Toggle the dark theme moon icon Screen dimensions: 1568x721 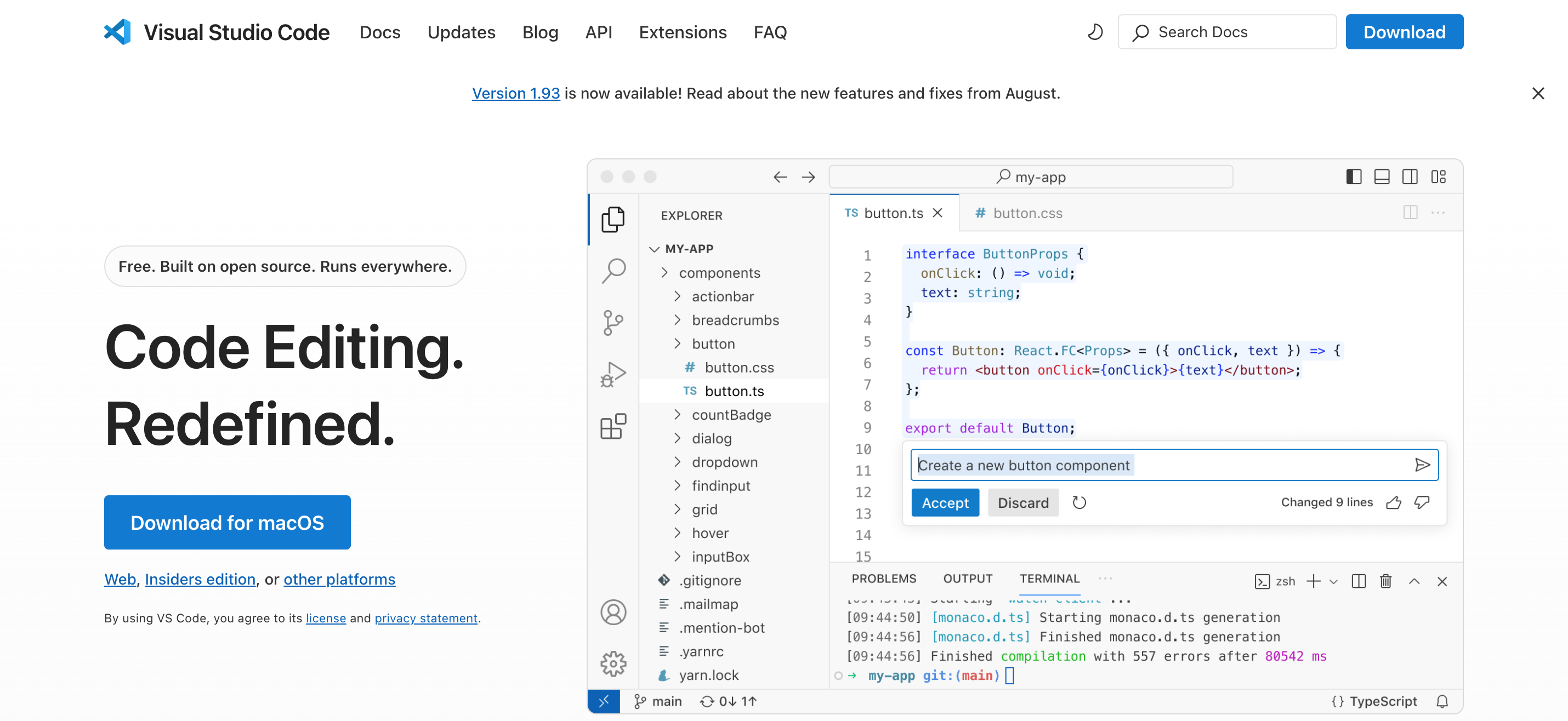coord(1095,32)
